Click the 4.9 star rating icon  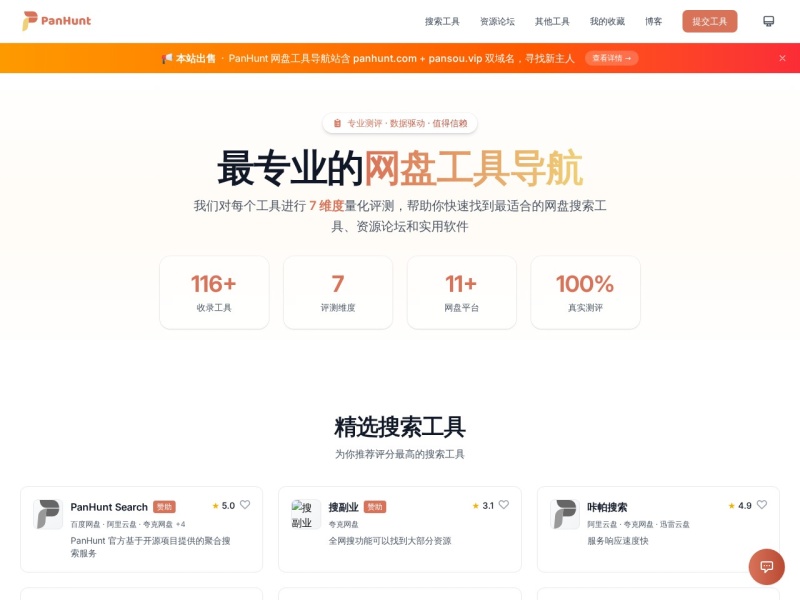click(x=732, y=506)
